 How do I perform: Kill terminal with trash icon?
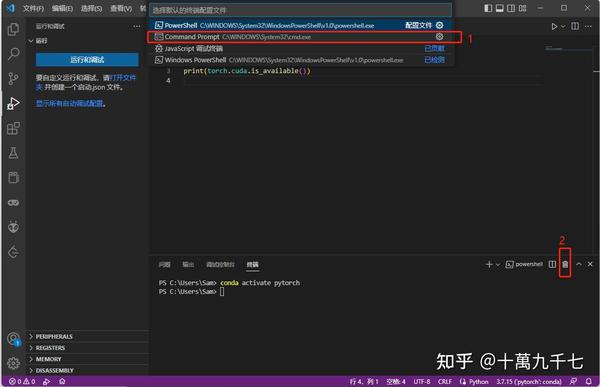[x=565, y=264]
